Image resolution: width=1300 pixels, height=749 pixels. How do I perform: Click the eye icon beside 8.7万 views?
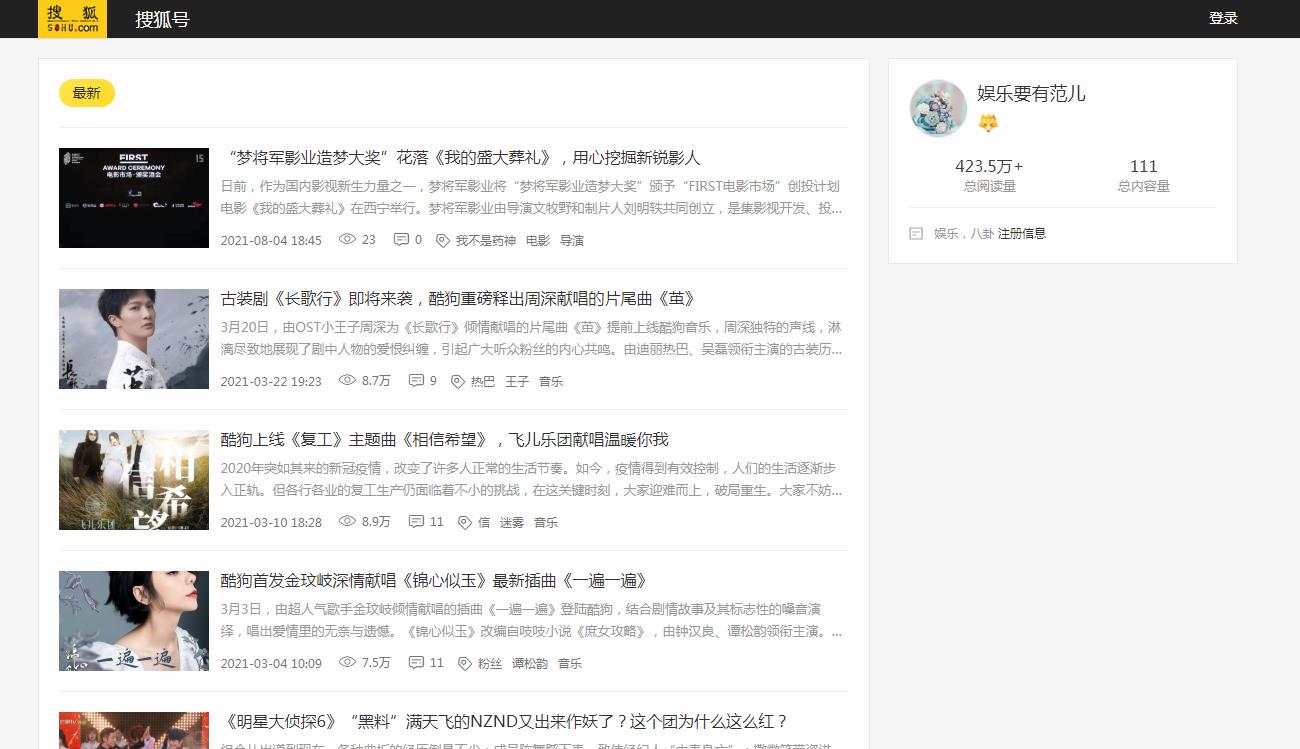coord(348,381)
